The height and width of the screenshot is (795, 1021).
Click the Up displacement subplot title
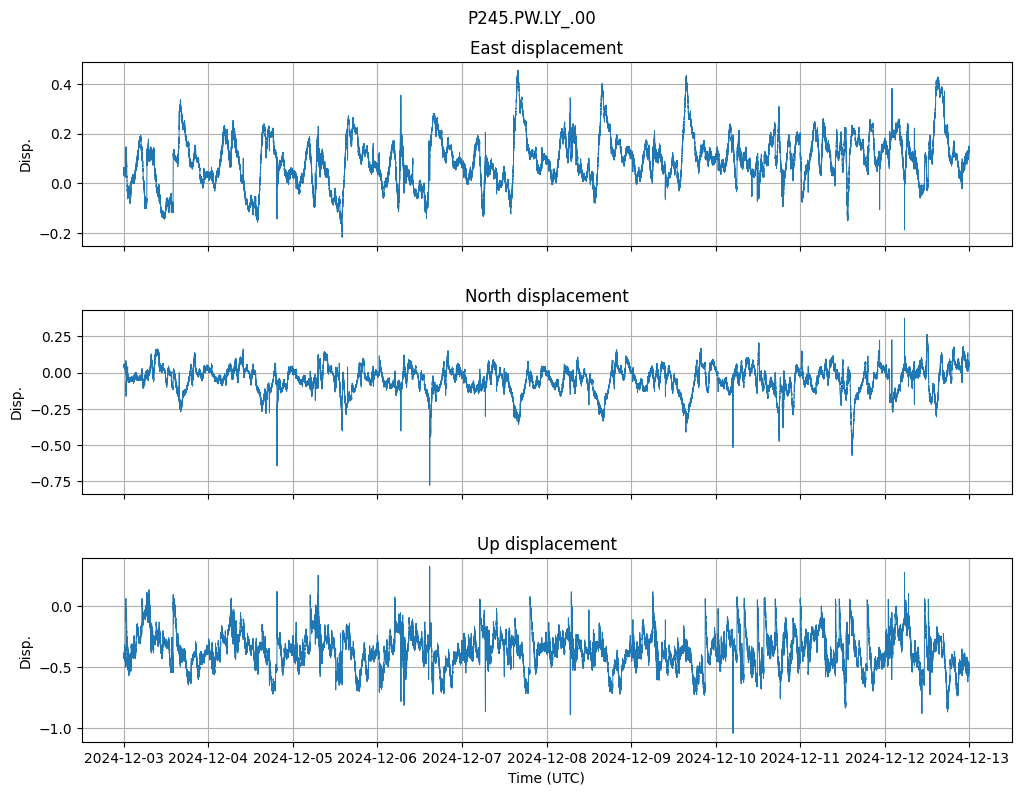tap(546, 544)
